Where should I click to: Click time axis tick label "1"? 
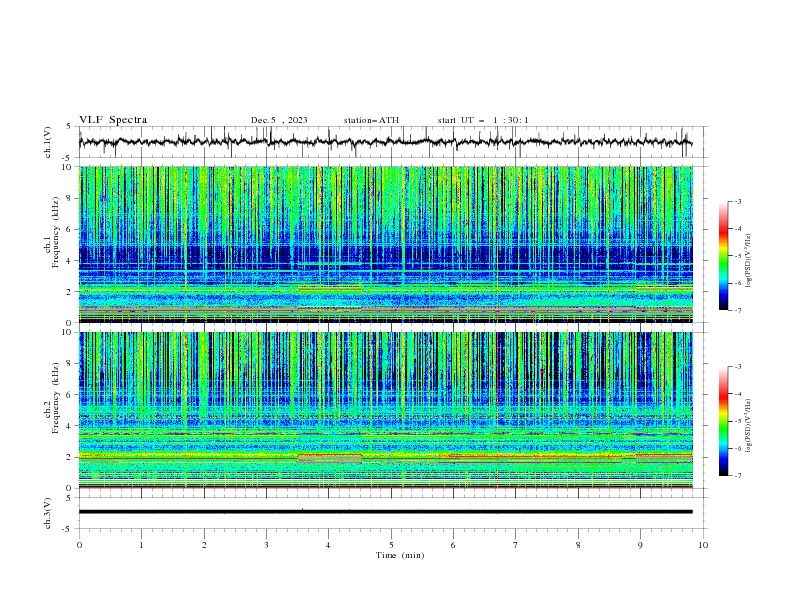pos(141,545)
